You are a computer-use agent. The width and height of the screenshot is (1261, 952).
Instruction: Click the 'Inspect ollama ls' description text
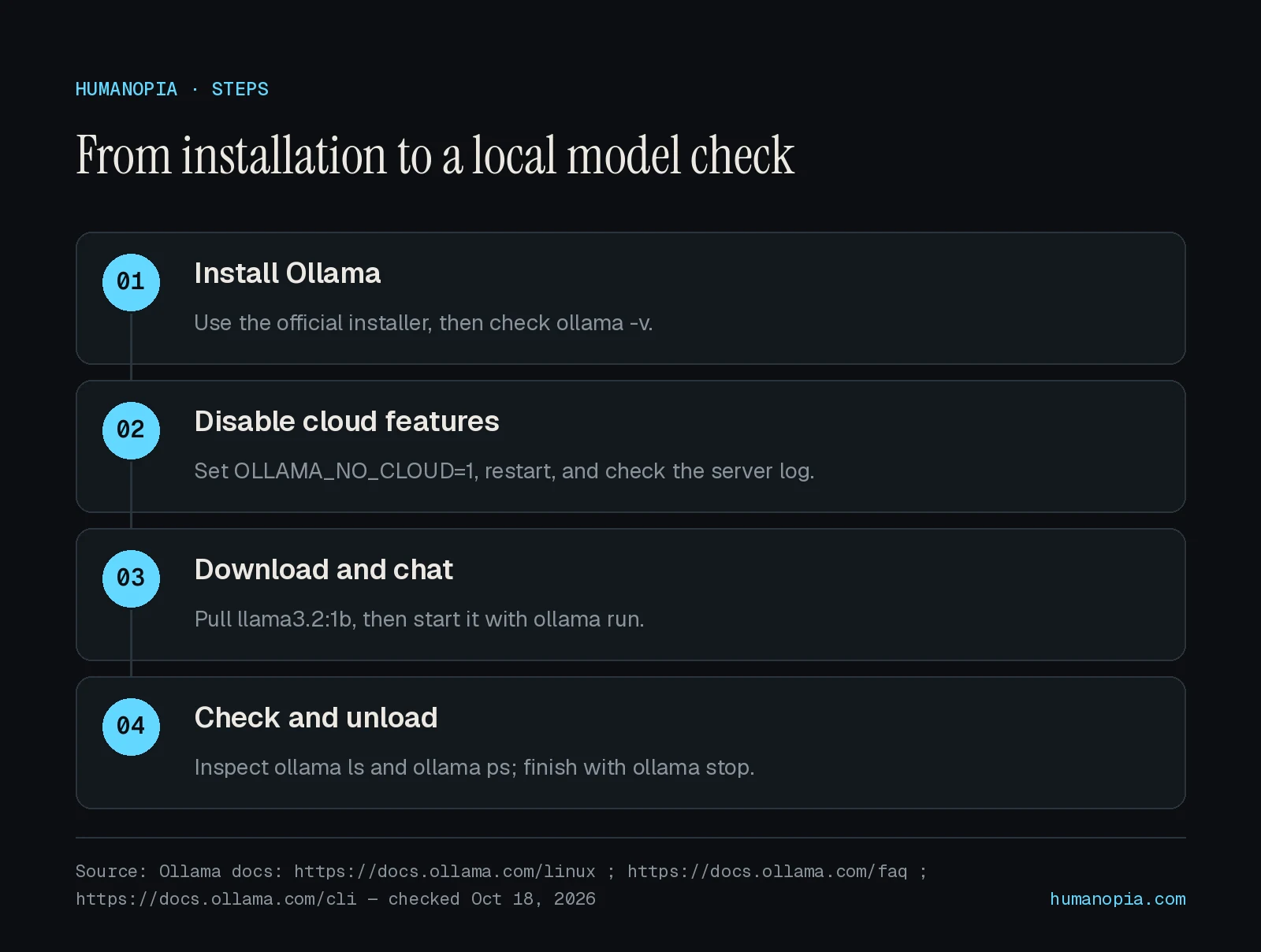click(x=474, y=768)
